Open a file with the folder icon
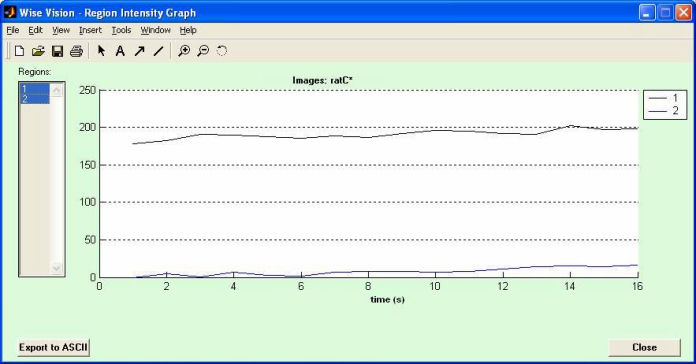696x364 pixels. 38,51
